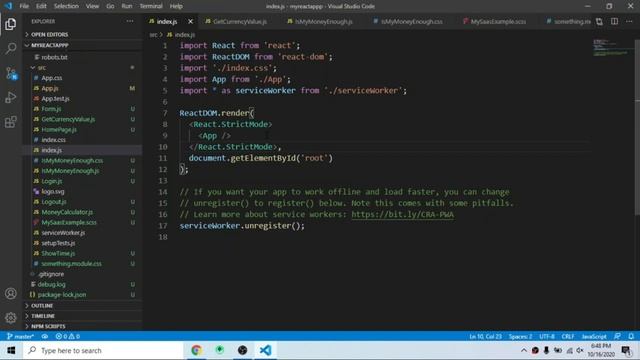Open robots.txt in the explorer
640x360 pixels.
tap(54, 58)
